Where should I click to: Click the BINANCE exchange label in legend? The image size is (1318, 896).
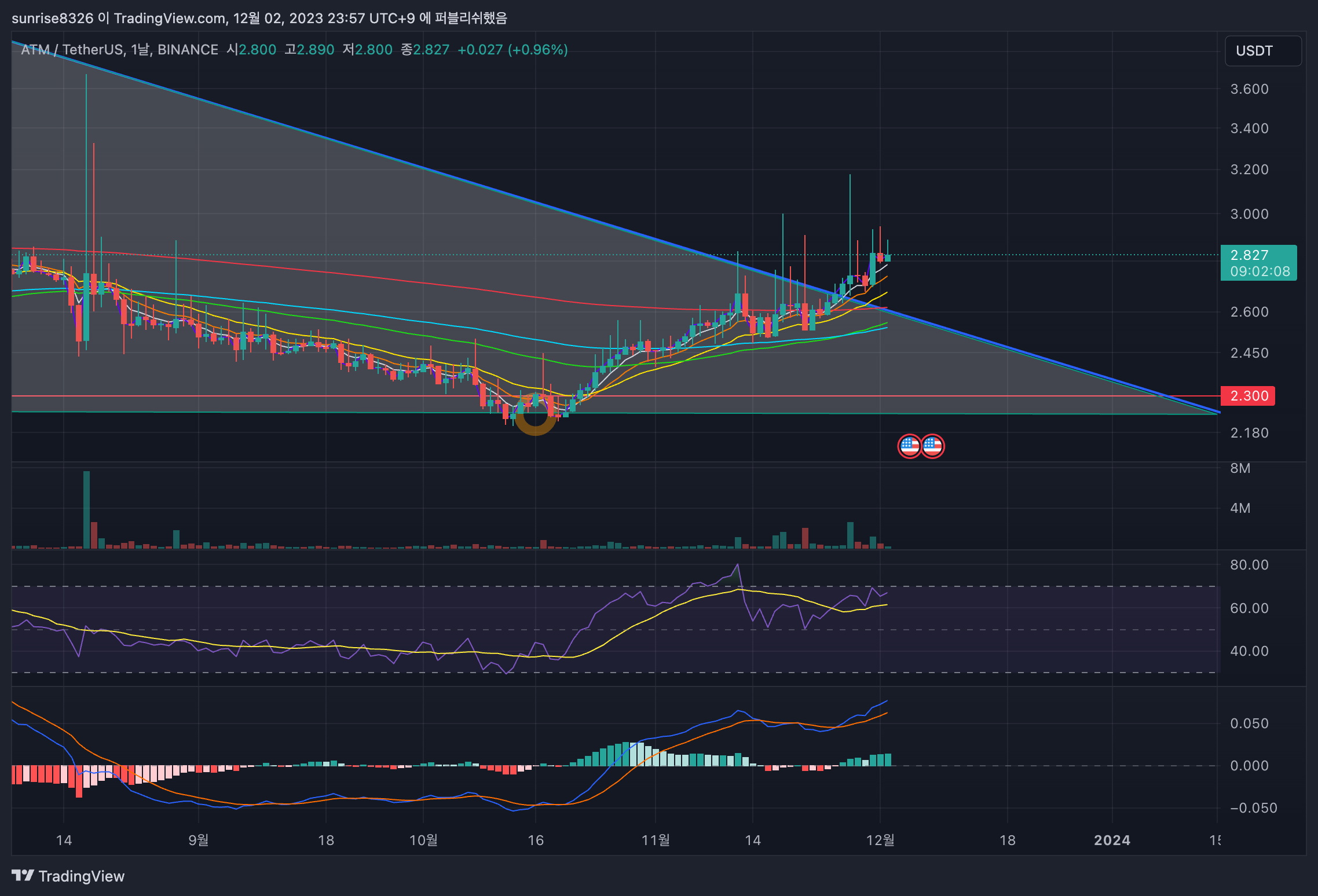click(188, 50)
